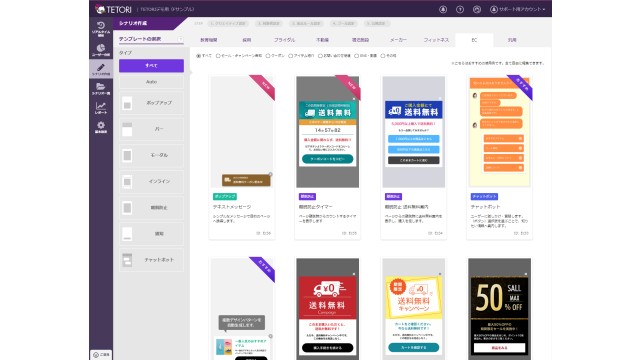Open the settings gear icon in sidebar
The image size is (640, 360).
tap(101, 127)
